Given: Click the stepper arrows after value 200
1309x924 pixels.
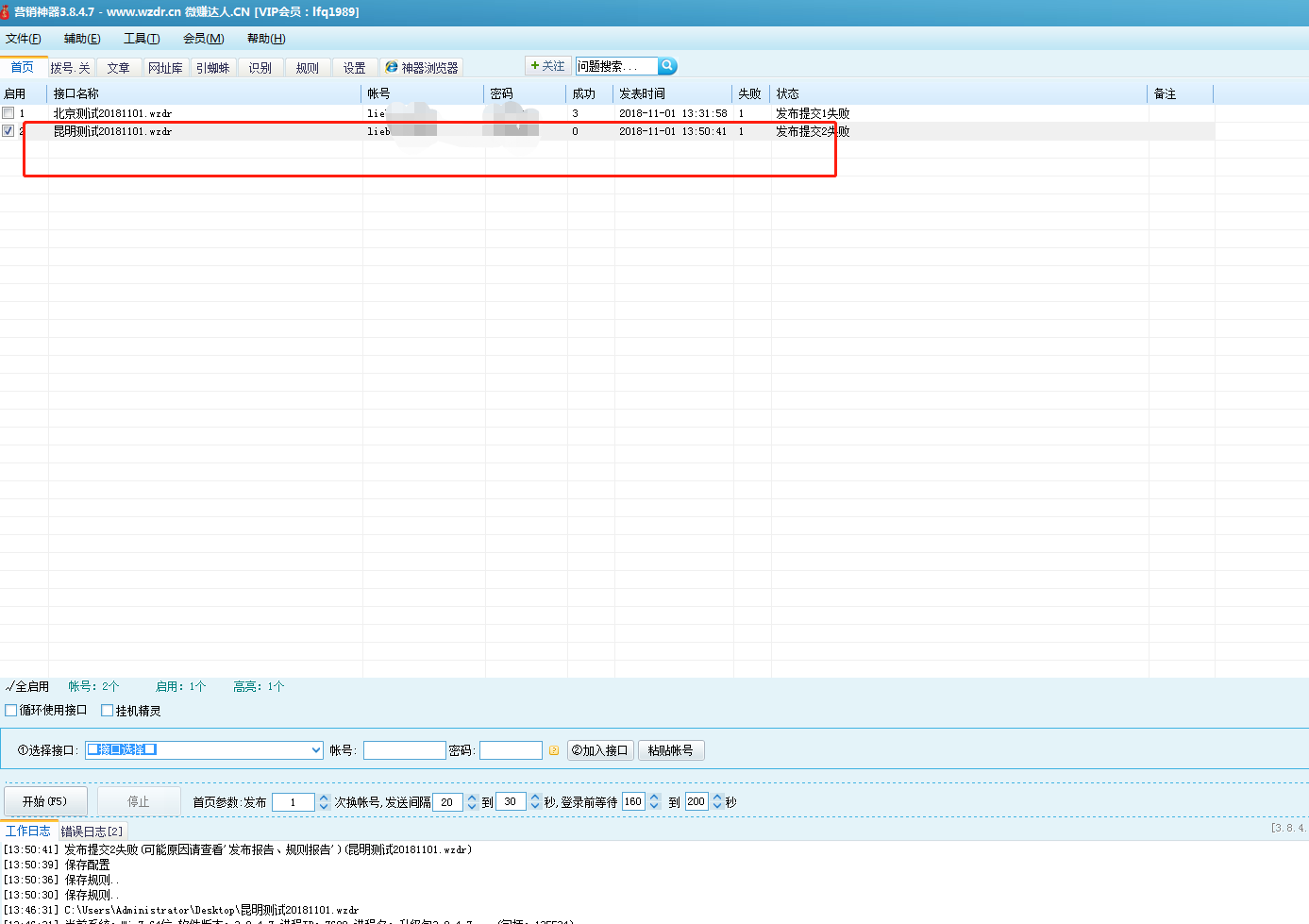Looking at the screenshot, I should coord(717,801).
